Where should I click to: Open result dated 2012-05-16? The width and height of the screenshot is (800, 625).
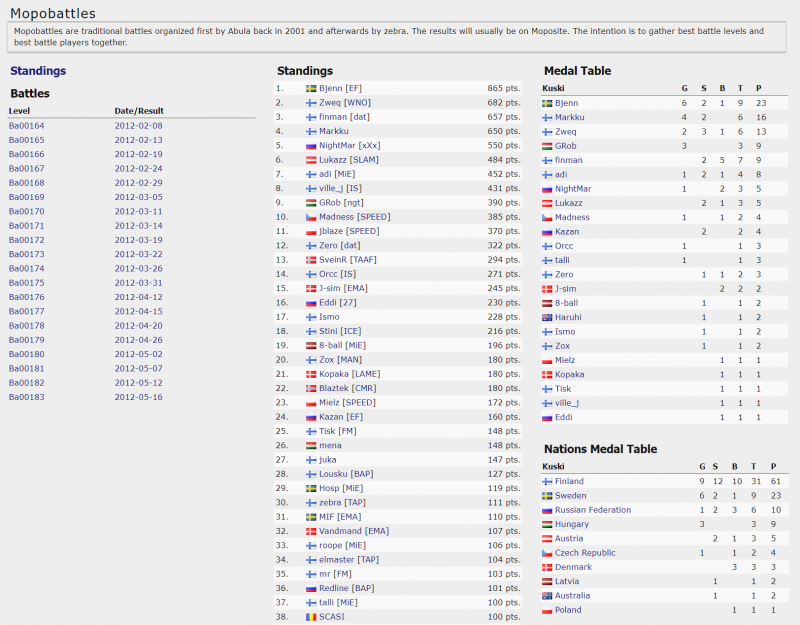[x=138, y=397]
